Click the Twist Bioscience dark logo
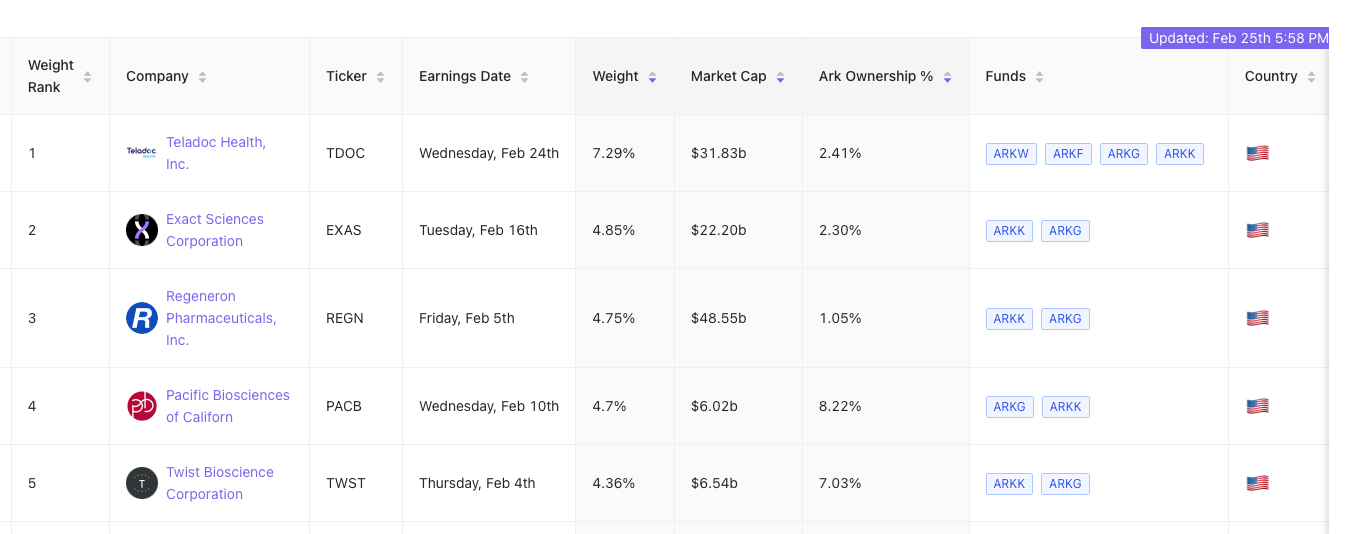 click(x=142, y=483)
